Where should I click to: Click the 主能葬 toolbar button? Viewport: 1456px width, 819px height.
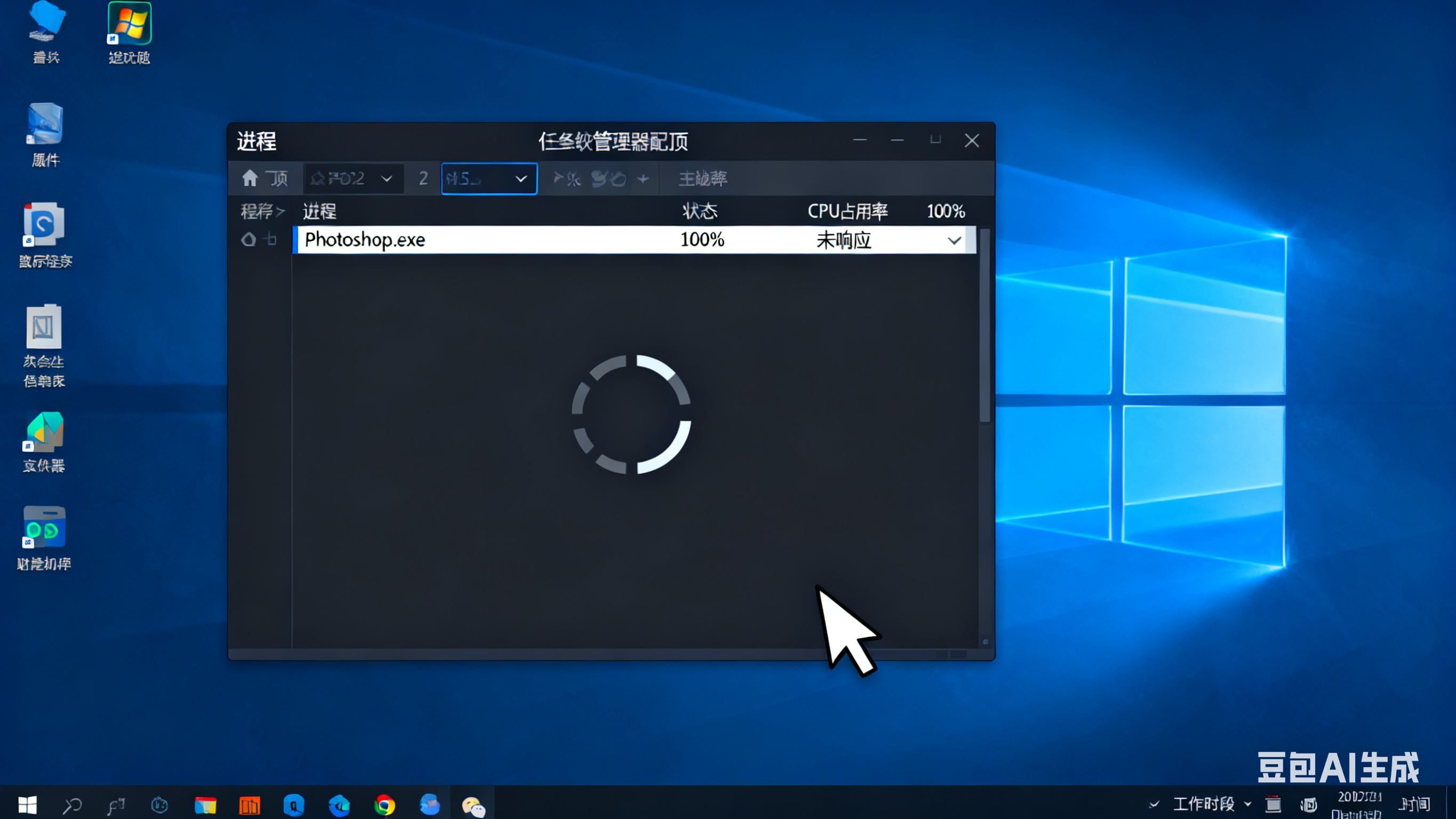coord(702,179)
